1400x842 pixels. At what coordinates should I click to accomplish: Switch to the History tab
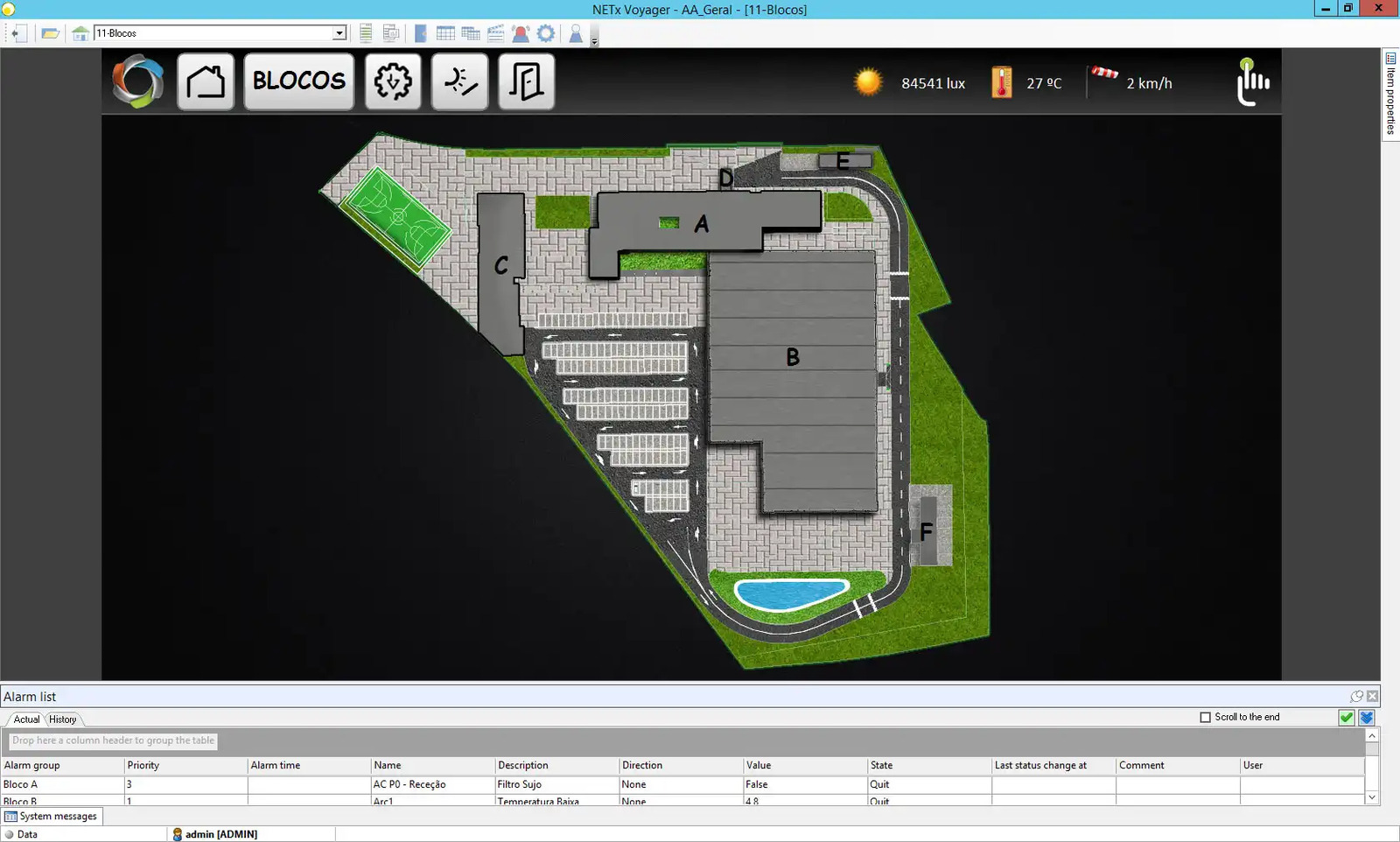click(62, 719)
